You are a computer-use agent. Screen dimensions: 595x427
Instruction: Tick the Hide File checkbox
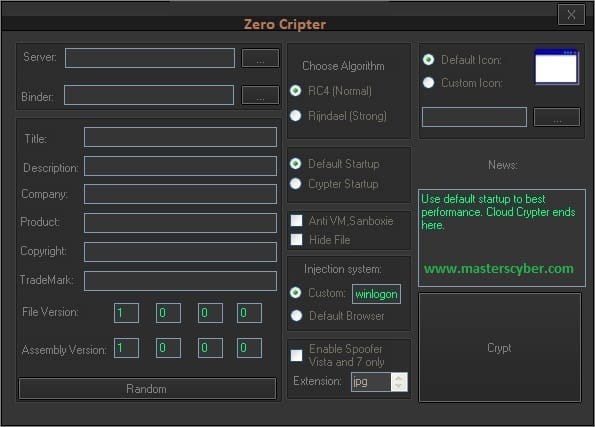pyautogui.click(x=296, y=239)
